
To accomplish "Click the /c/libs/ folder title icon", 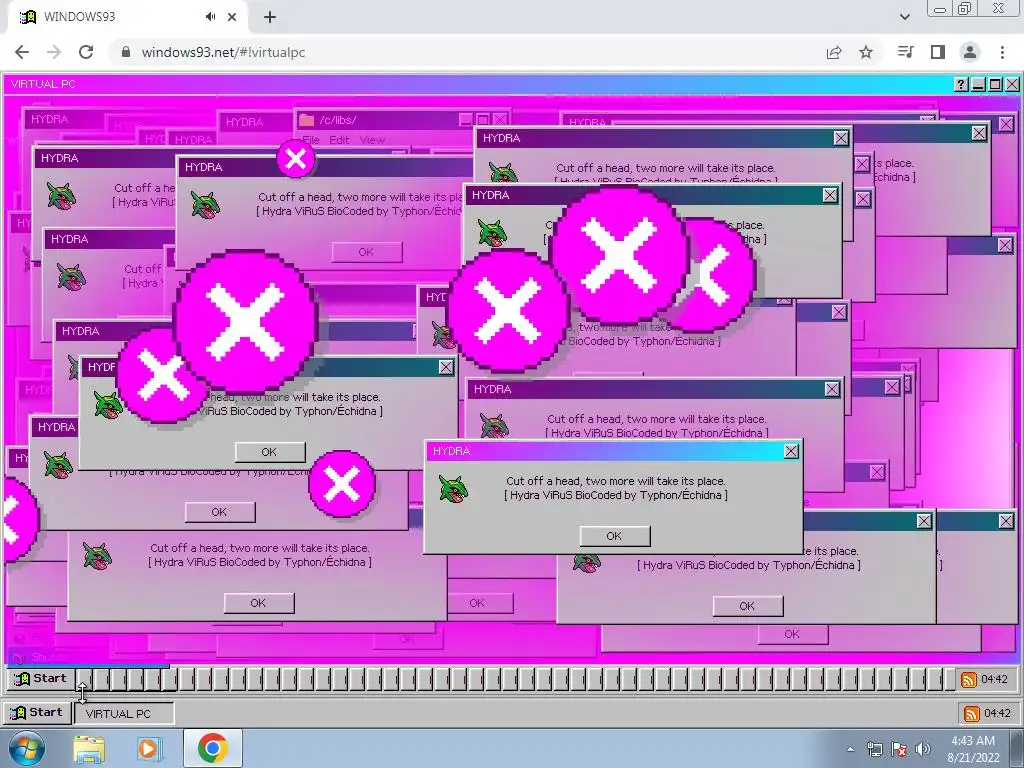I will pos(306,120).
